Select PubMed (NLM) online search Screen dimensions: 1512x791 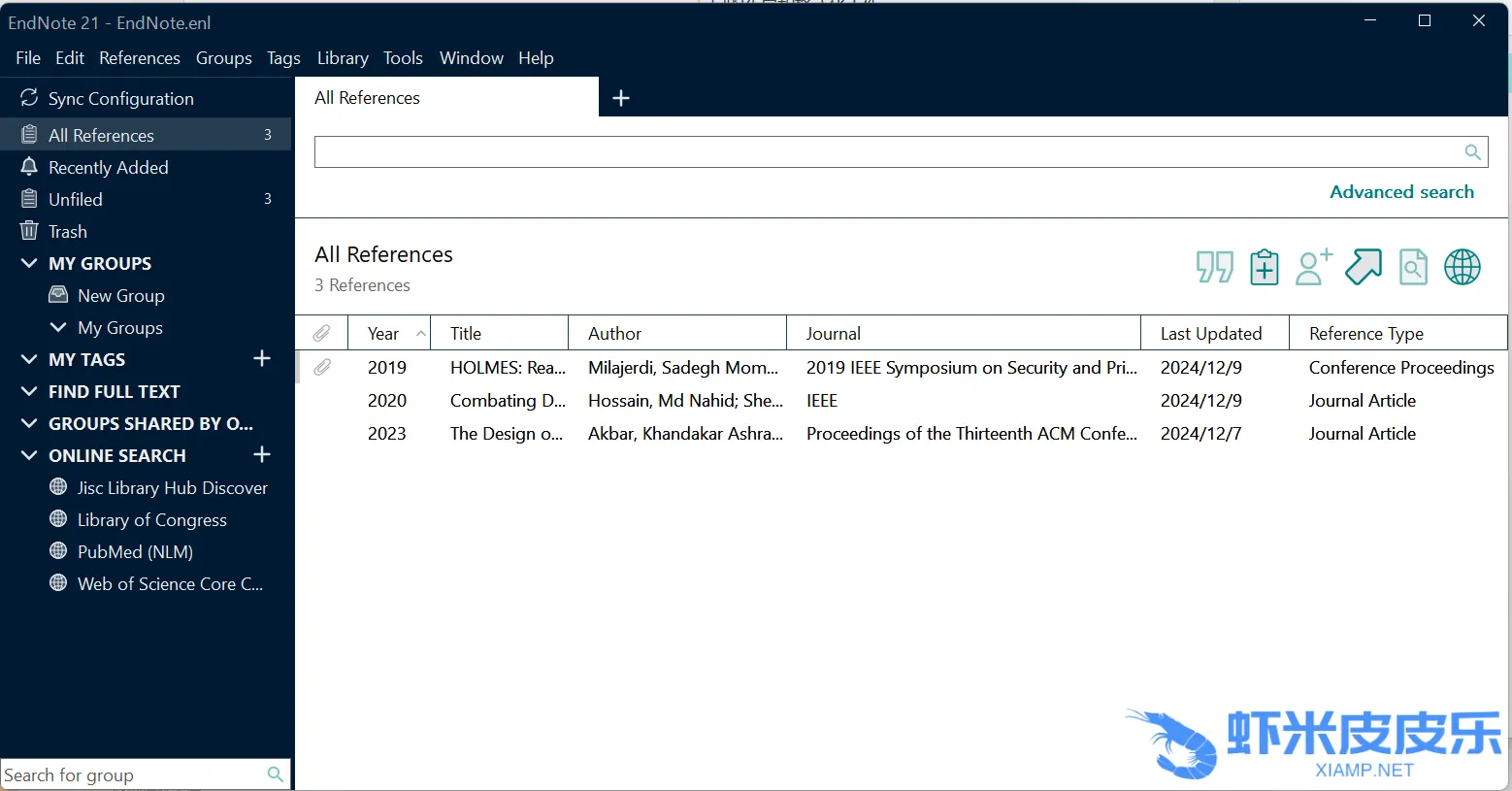point(135,552)
